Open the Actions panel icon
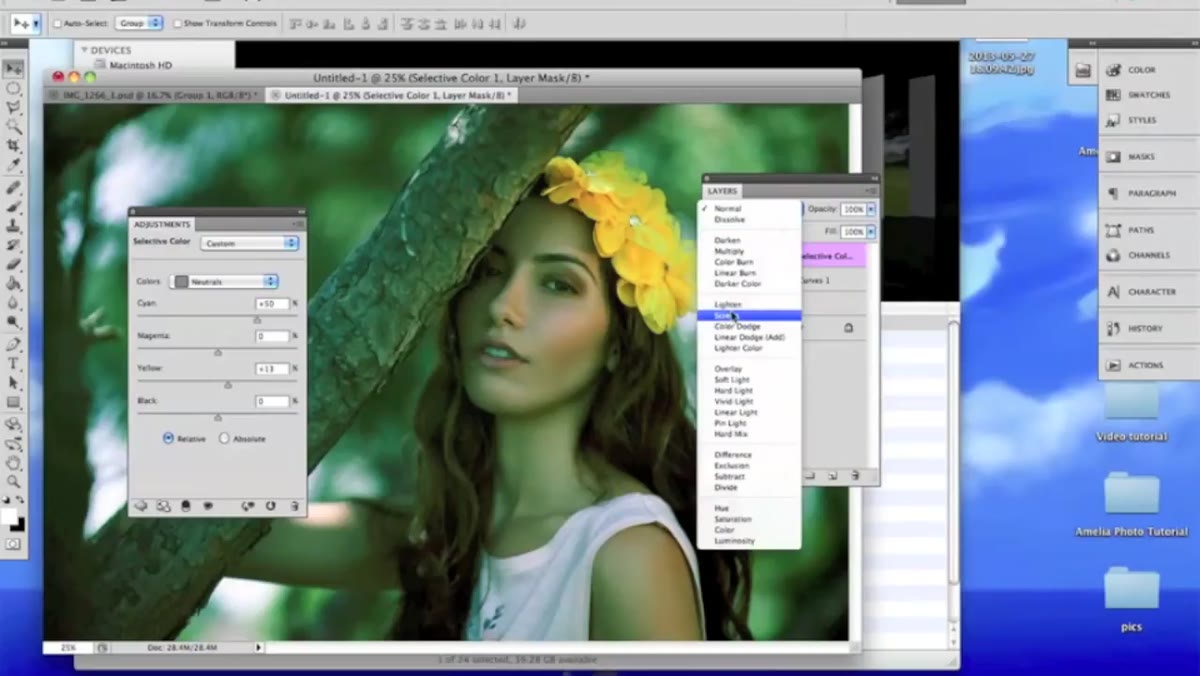 tap(1114, 365)
